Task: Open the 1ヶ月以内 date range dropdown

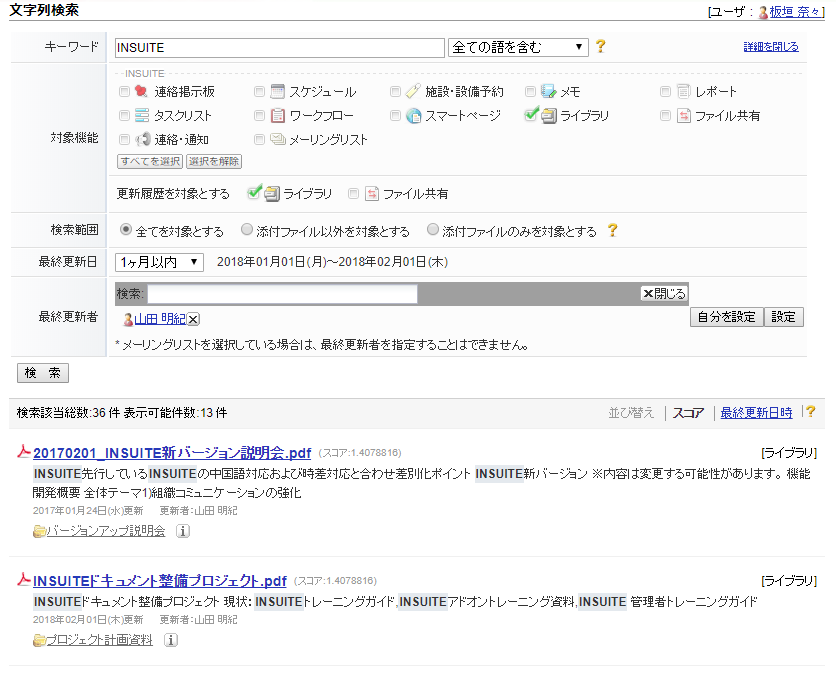Action: point(159,262)
